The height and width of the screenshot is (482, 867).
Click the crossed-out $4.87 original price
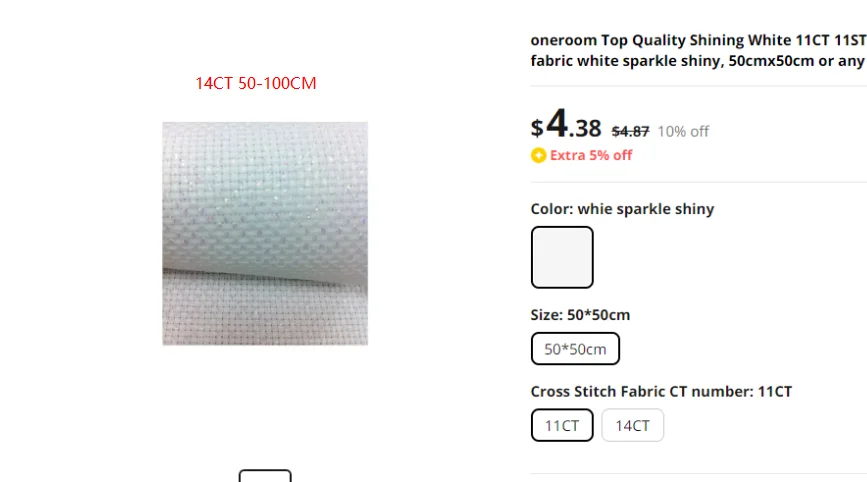point(630,132)
